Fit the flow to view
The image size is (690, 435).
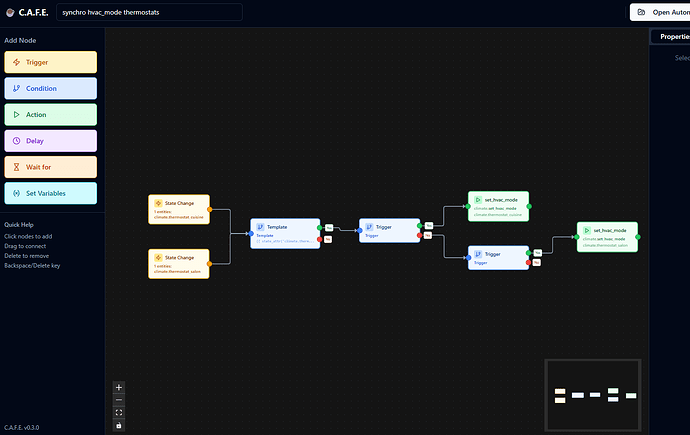coord(119,412)
